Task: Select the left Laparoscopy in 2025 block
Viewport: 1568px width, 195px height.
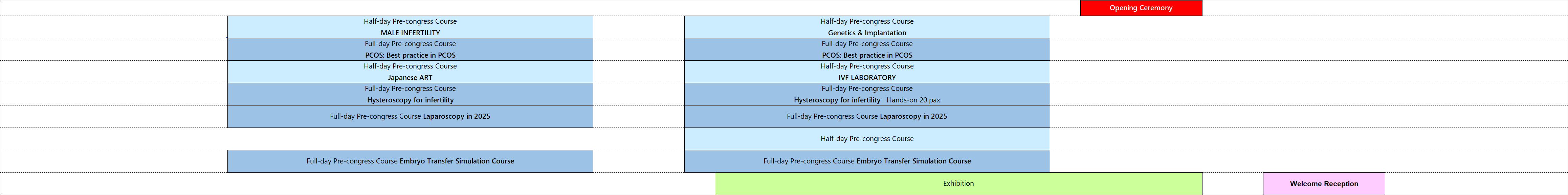Action: pyautogui.click(x=410, y=116)
